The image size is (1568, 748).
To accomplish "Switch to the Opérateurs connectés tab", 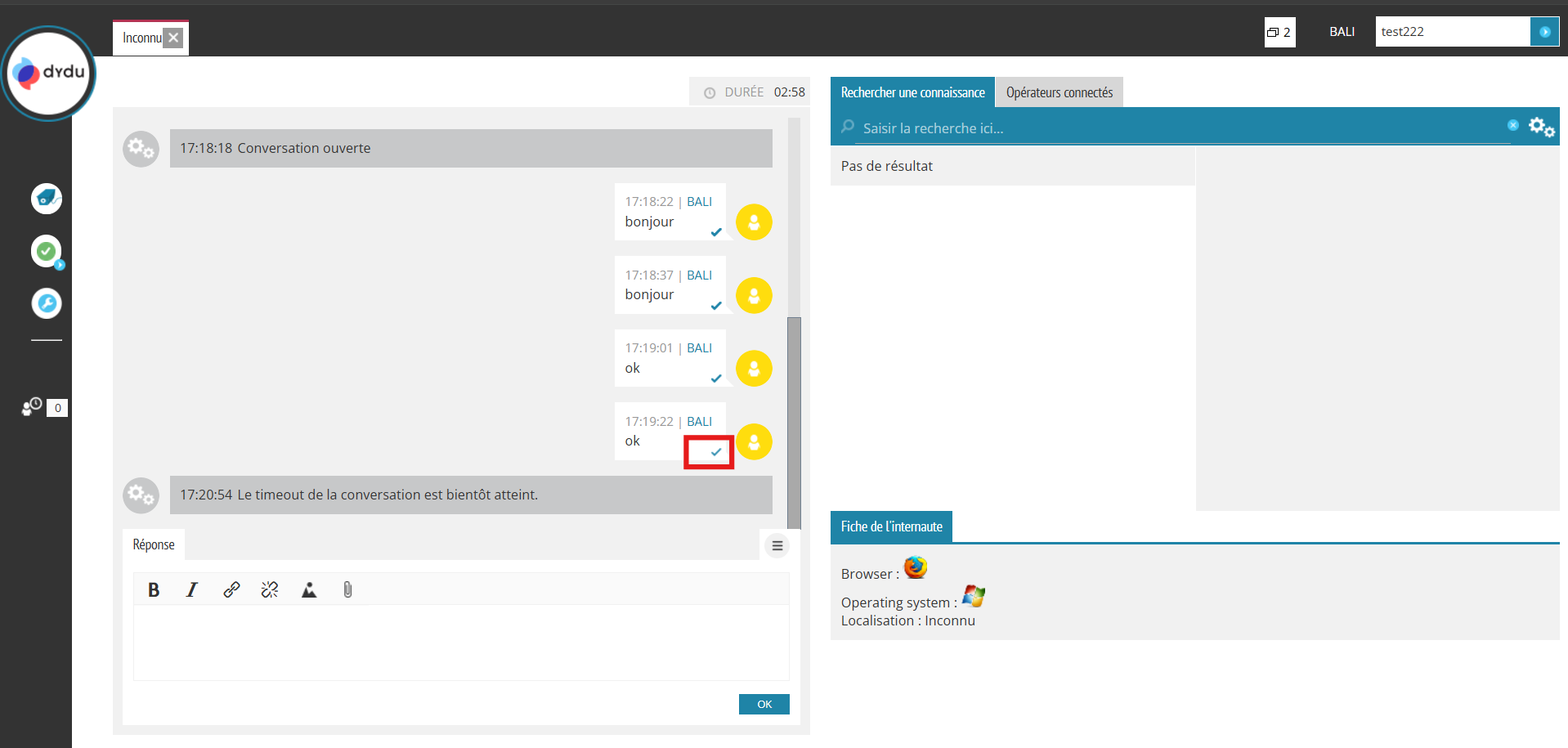I will [1059, 92].
